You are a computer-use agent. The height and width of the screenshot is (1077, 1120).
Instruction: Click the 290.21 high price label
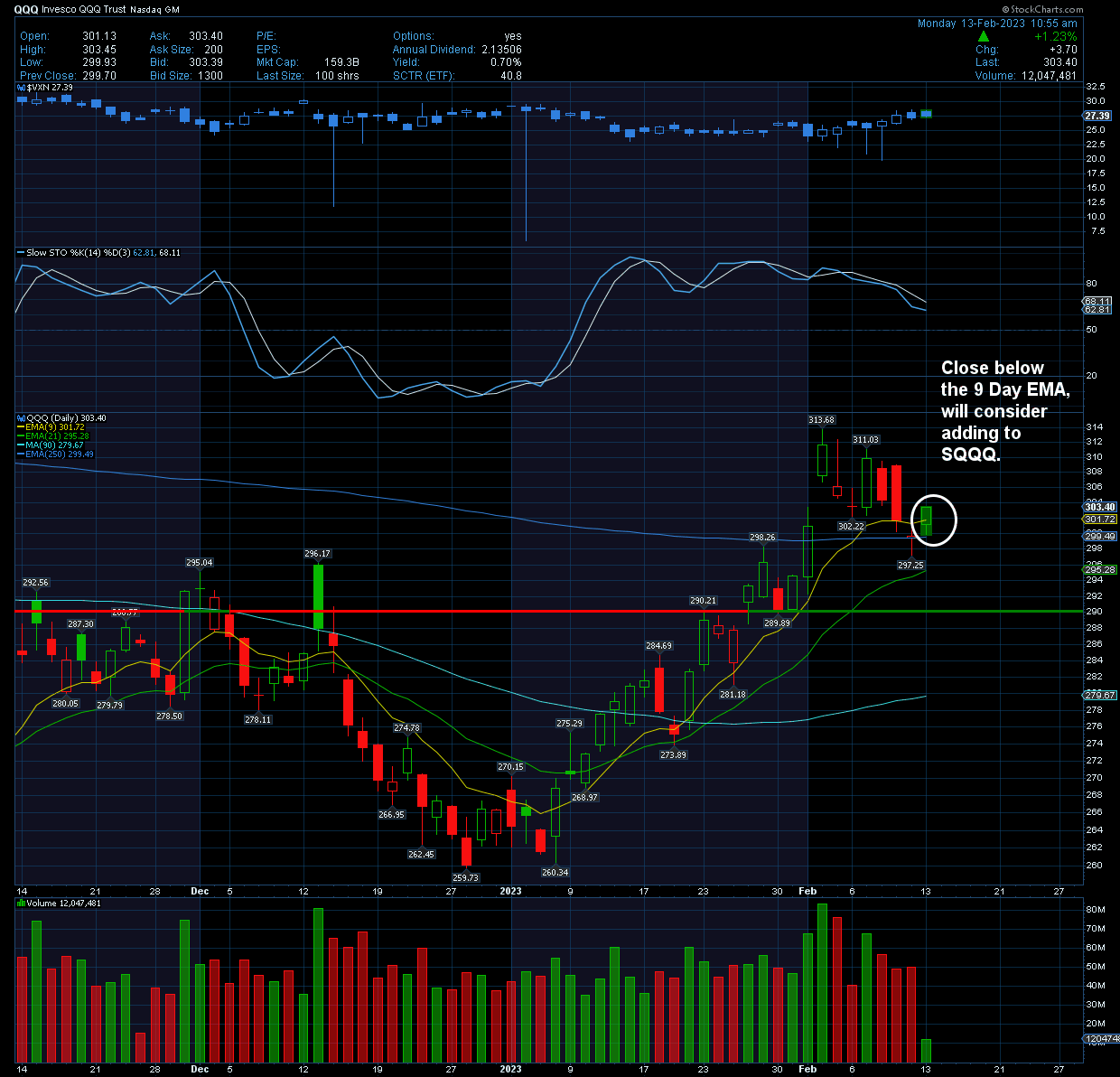pyautogui.click(x=703, y=601)
